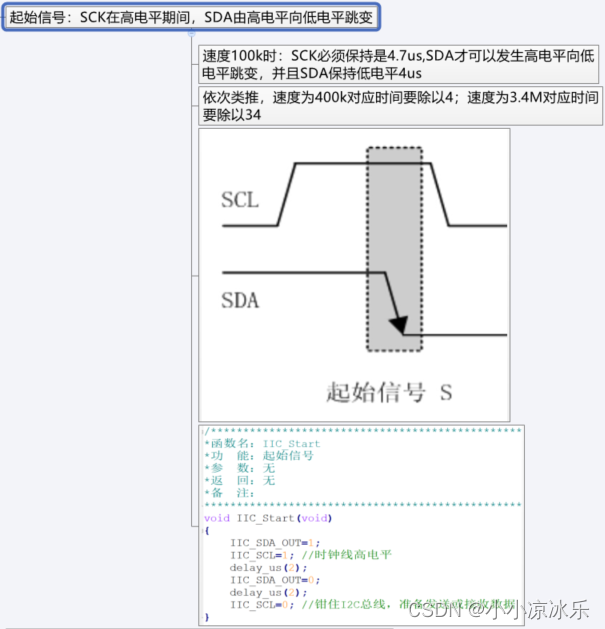This screenshot has width=605, height=629.
Task: Click the 起始信号 S caption under waveform
Action: (x=389, y=392)
